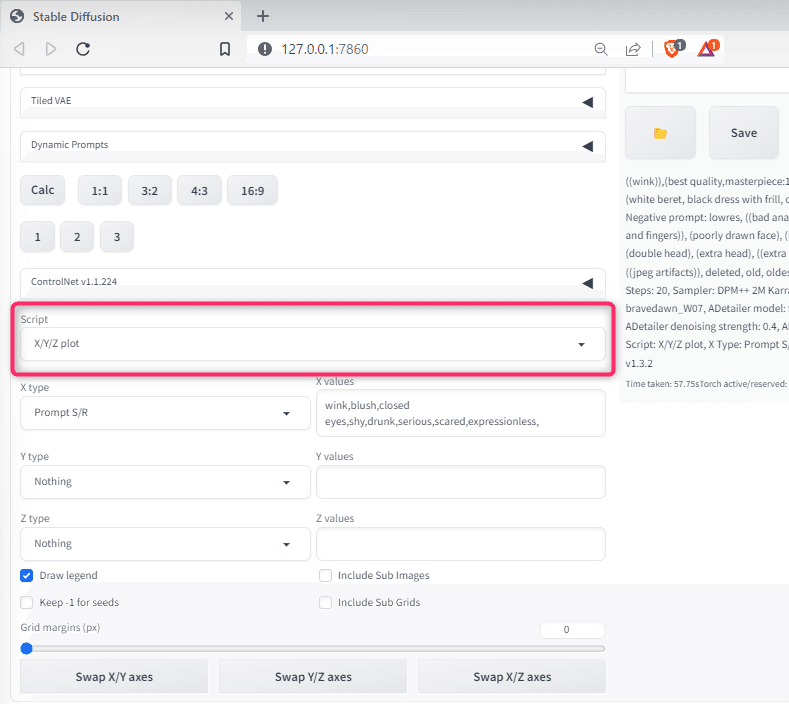Uncheck the Draw legend checkbox
This screenshot has width=789, height=704.
(27, 575)
